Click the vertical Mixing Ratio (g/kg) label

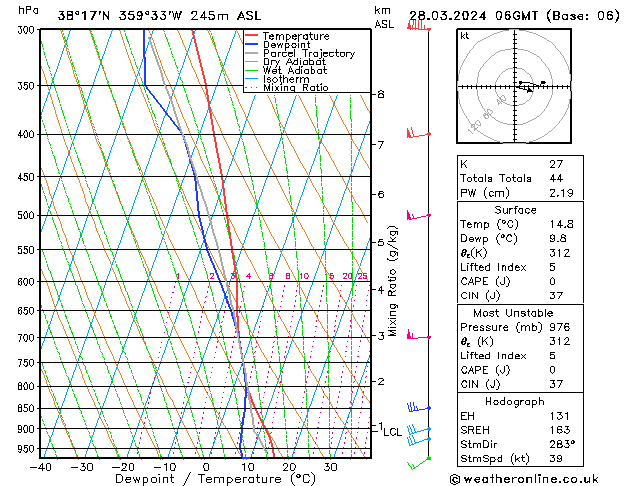click(392, 281)
